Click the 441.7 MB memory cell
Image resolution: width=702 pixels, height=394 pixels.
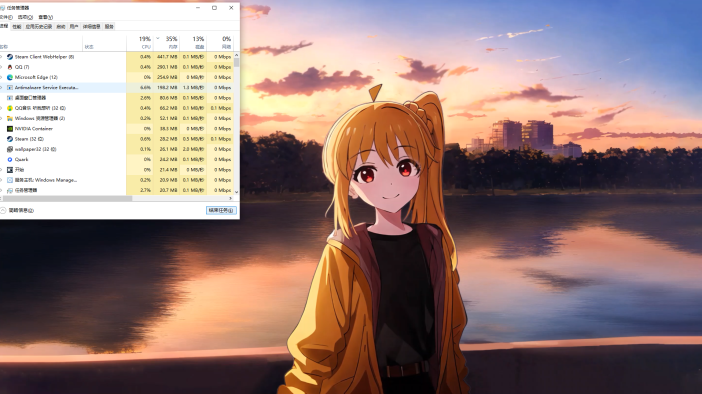pos(167,57)
